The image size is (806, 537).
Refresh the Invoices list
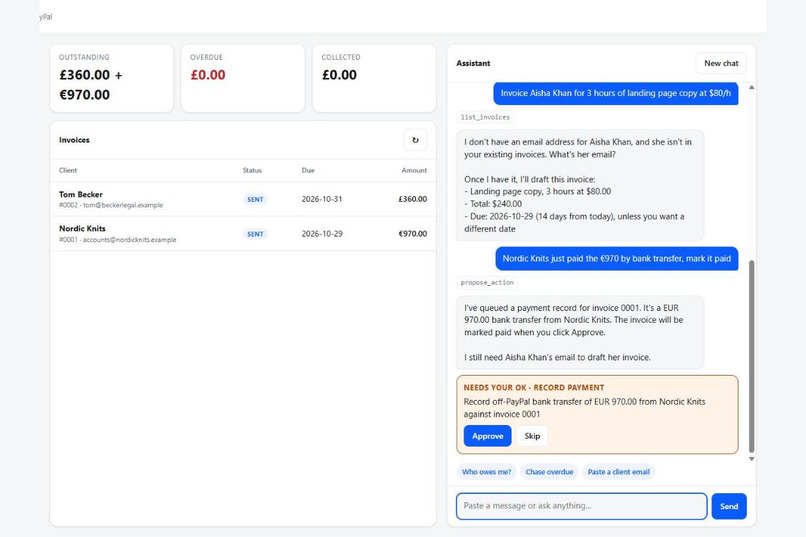coord(415,140)
